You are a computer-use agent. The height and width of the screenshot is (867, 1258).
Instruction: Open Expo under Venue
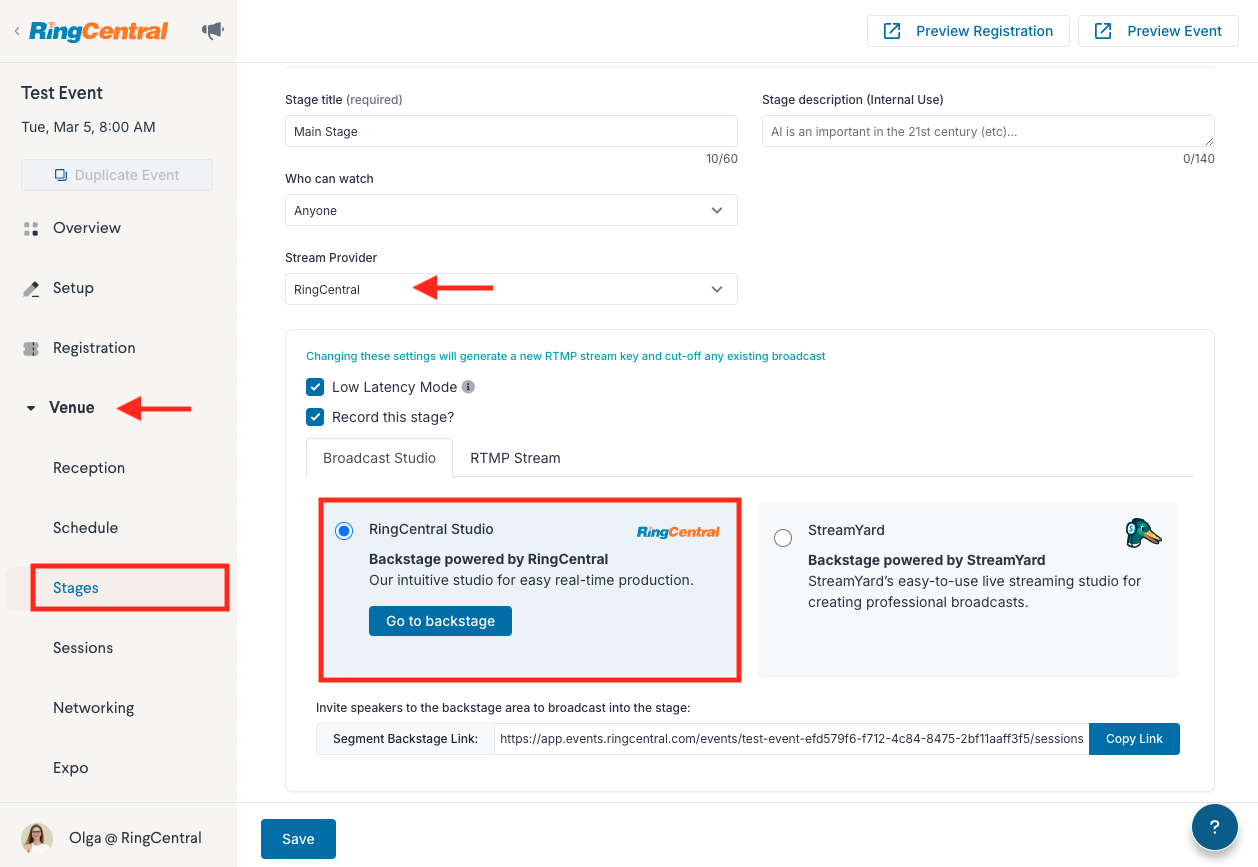click(71, 768)
